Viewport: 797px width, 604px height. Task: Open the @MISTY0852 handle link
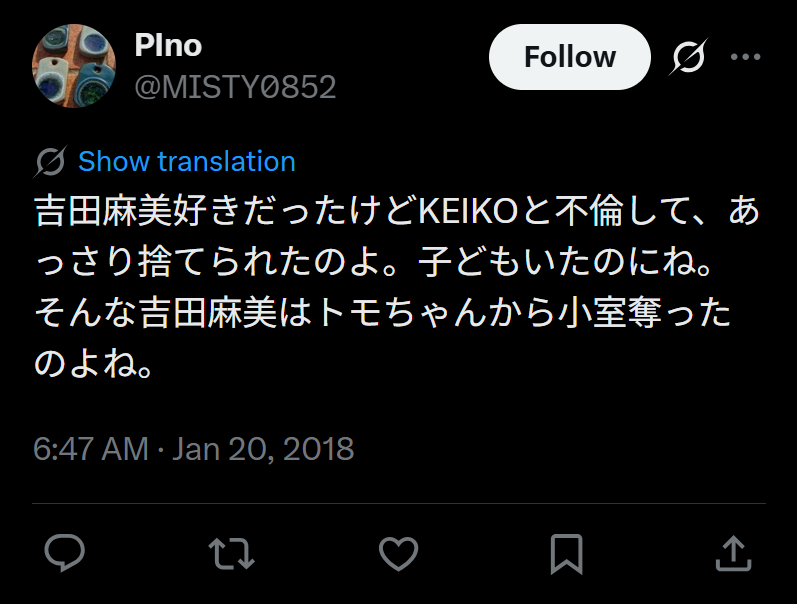pos(235,88)
